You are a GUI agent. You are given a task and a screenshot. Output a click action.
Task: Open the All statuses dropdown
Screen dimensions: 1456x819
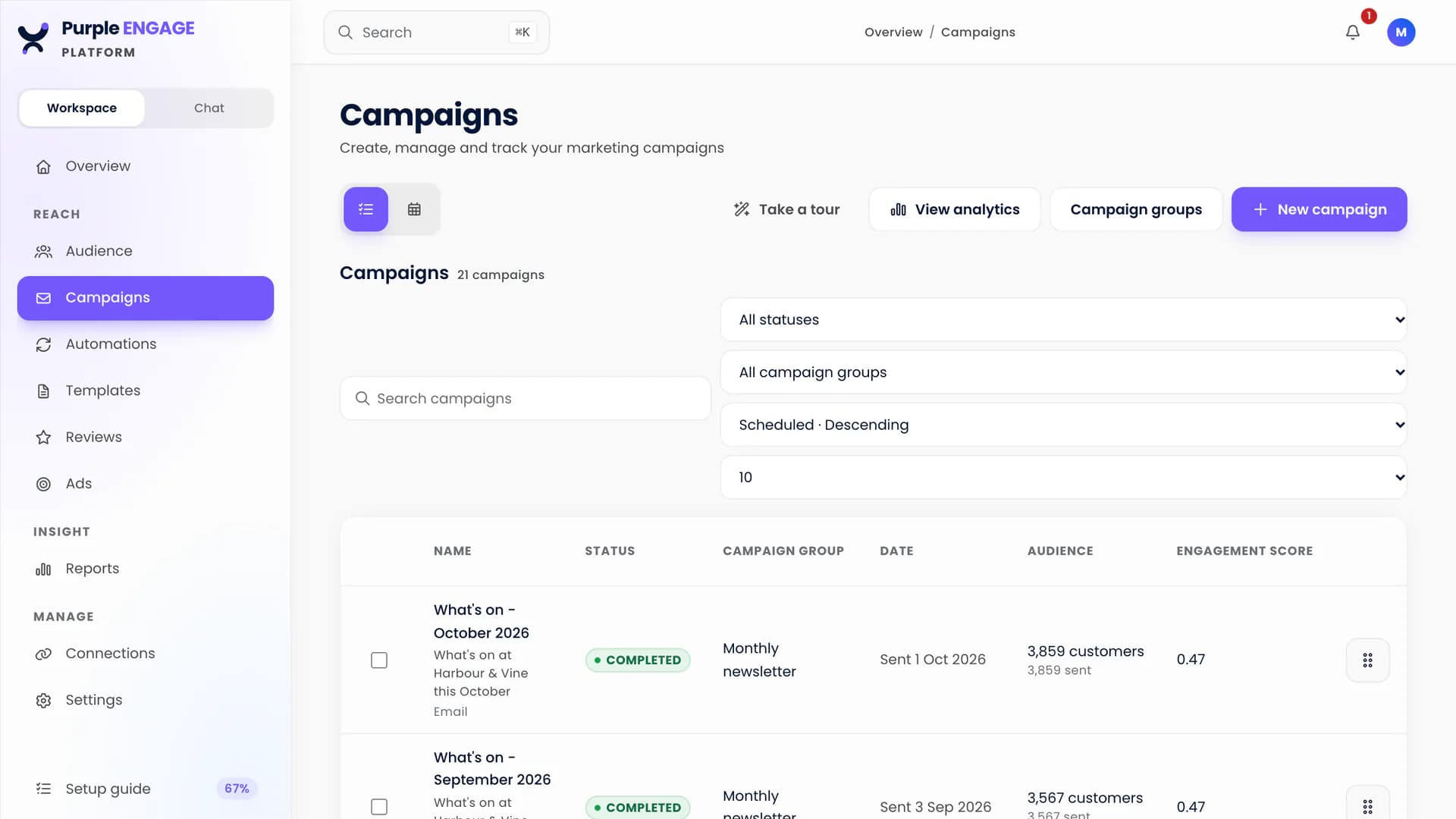coord(1063,319)
